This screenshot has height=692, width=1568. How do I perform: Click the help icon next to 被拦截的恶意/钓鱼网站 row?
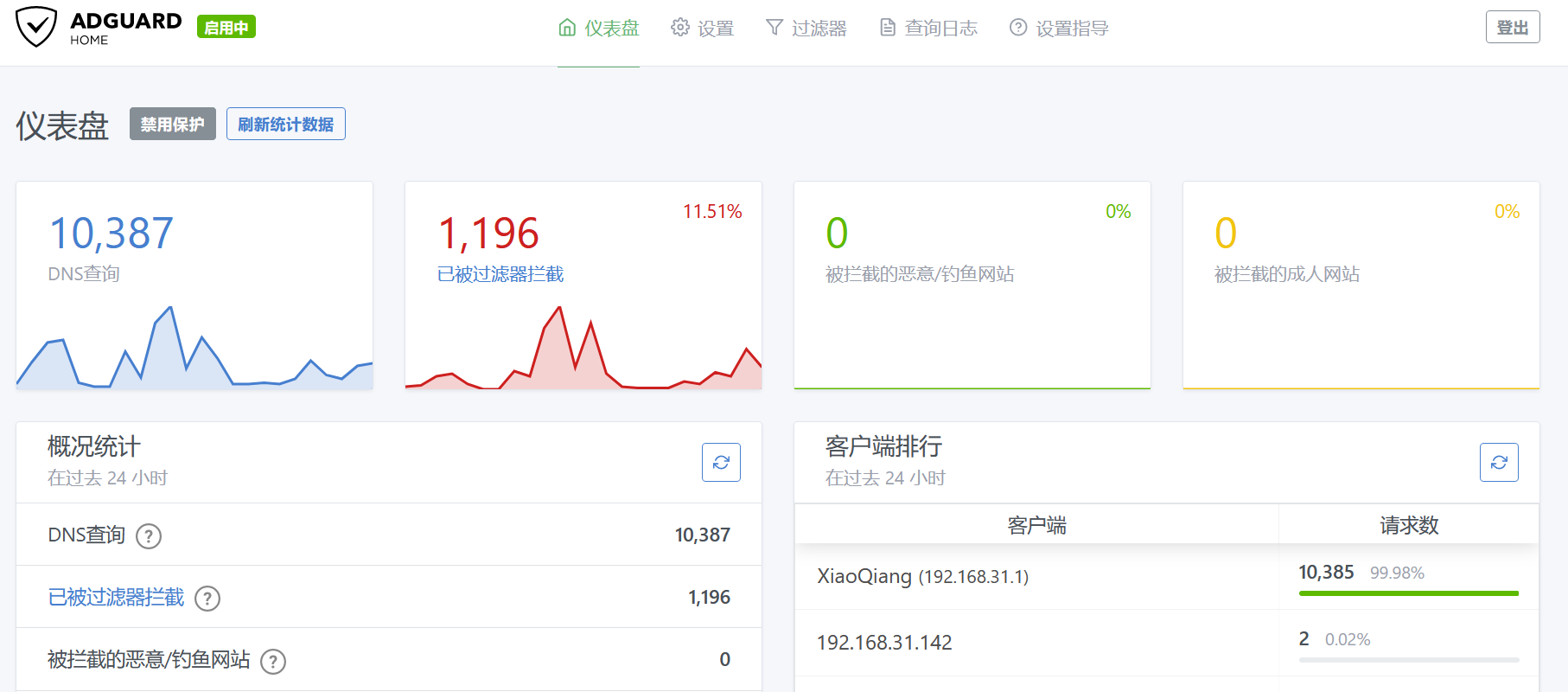273,662
